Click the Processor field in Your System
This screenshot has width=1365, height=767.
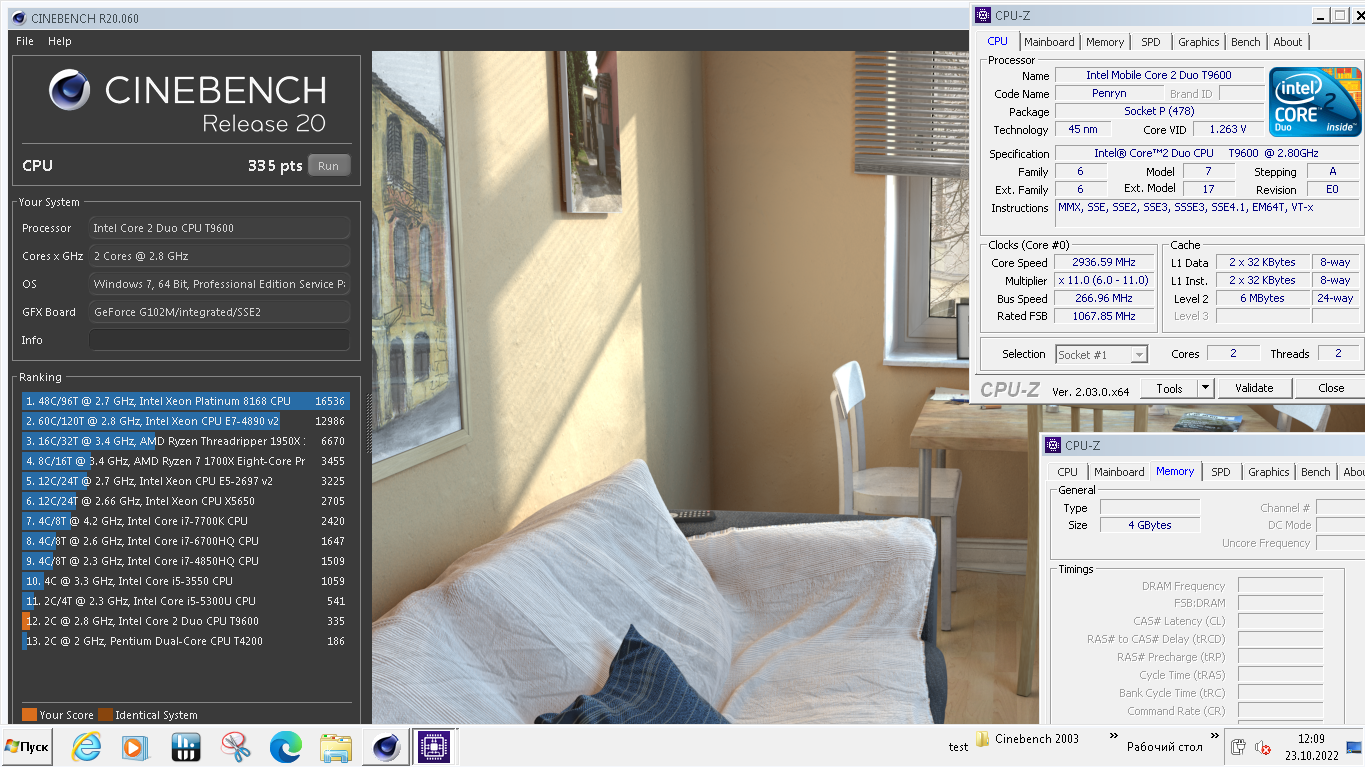(219, 228)
